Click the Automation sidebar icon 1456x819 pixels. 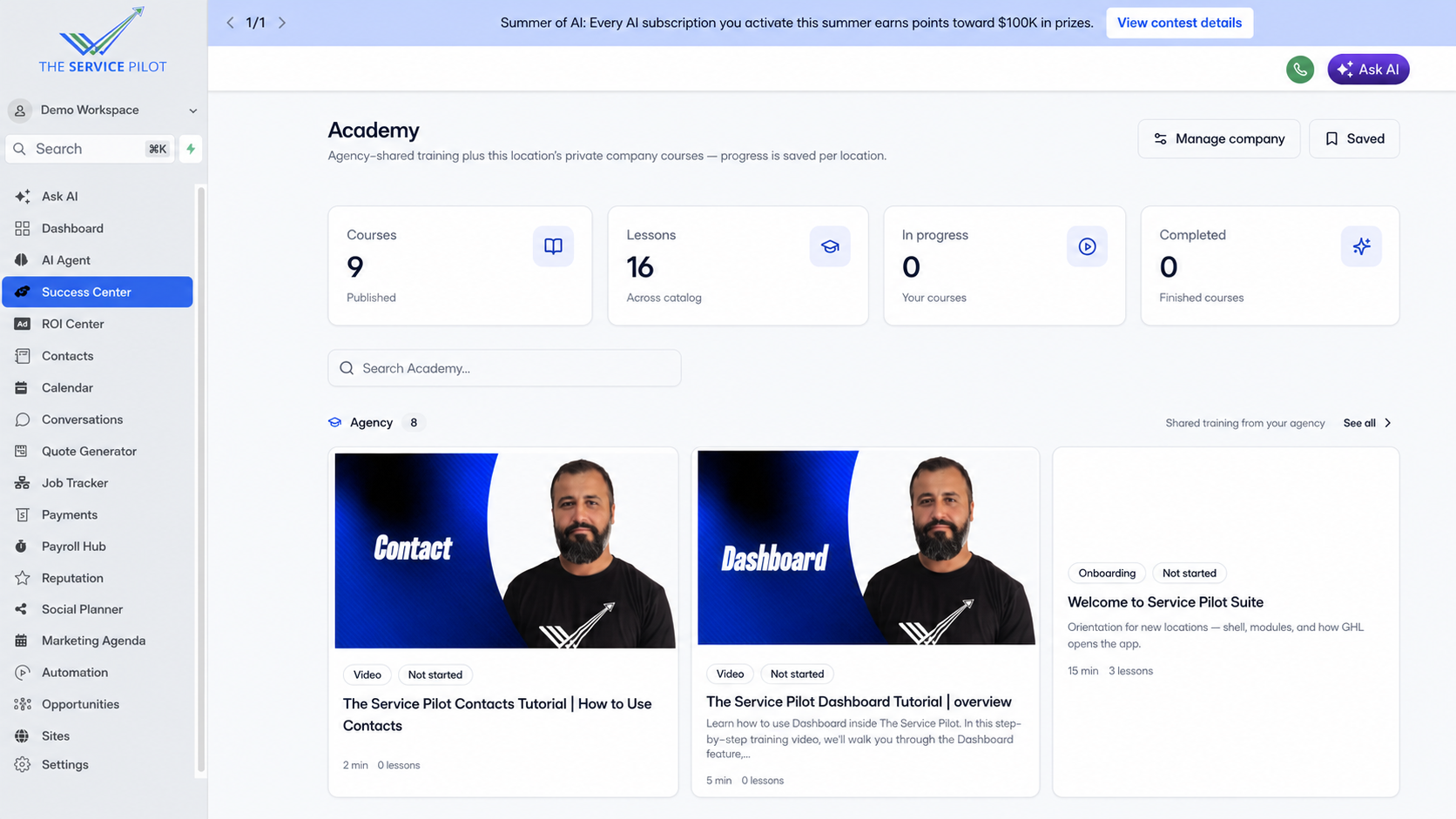[x=23, y=673]
